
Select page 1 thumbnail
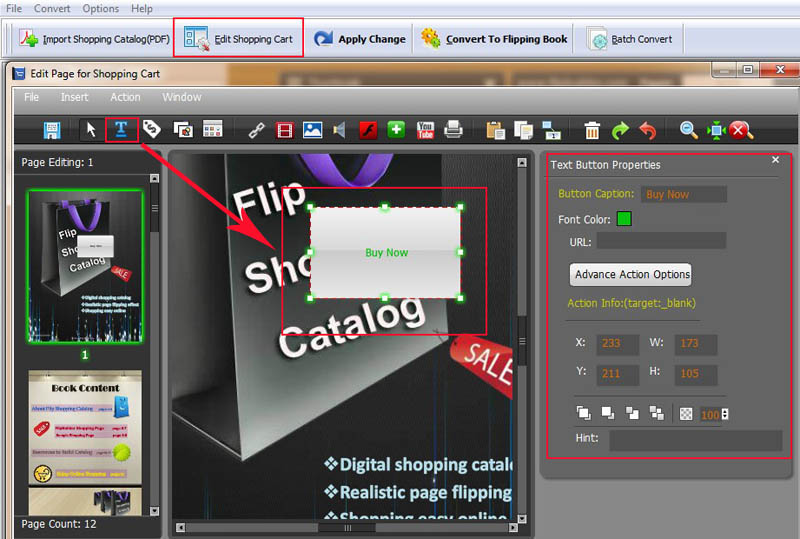(x=85, y=266)
